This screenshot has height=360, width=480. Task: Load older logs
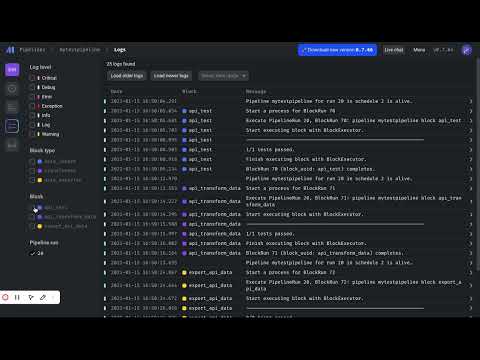(x=127, y=76)
